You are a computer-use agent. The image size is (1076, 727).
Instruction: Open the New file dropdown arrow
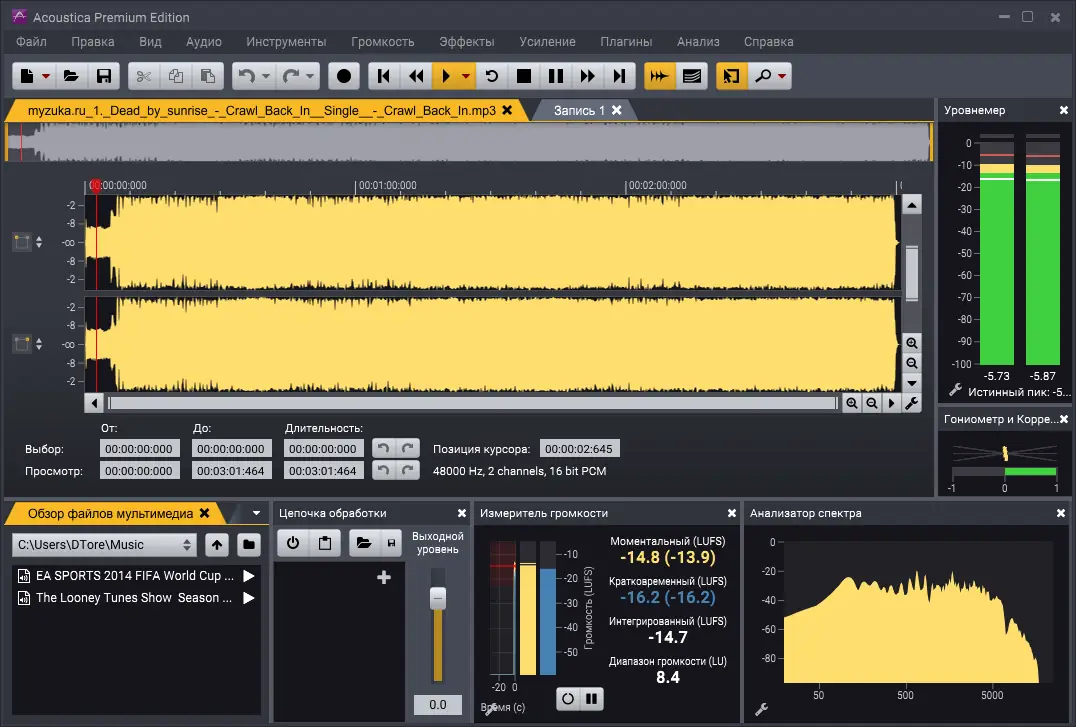click(46, 76)
